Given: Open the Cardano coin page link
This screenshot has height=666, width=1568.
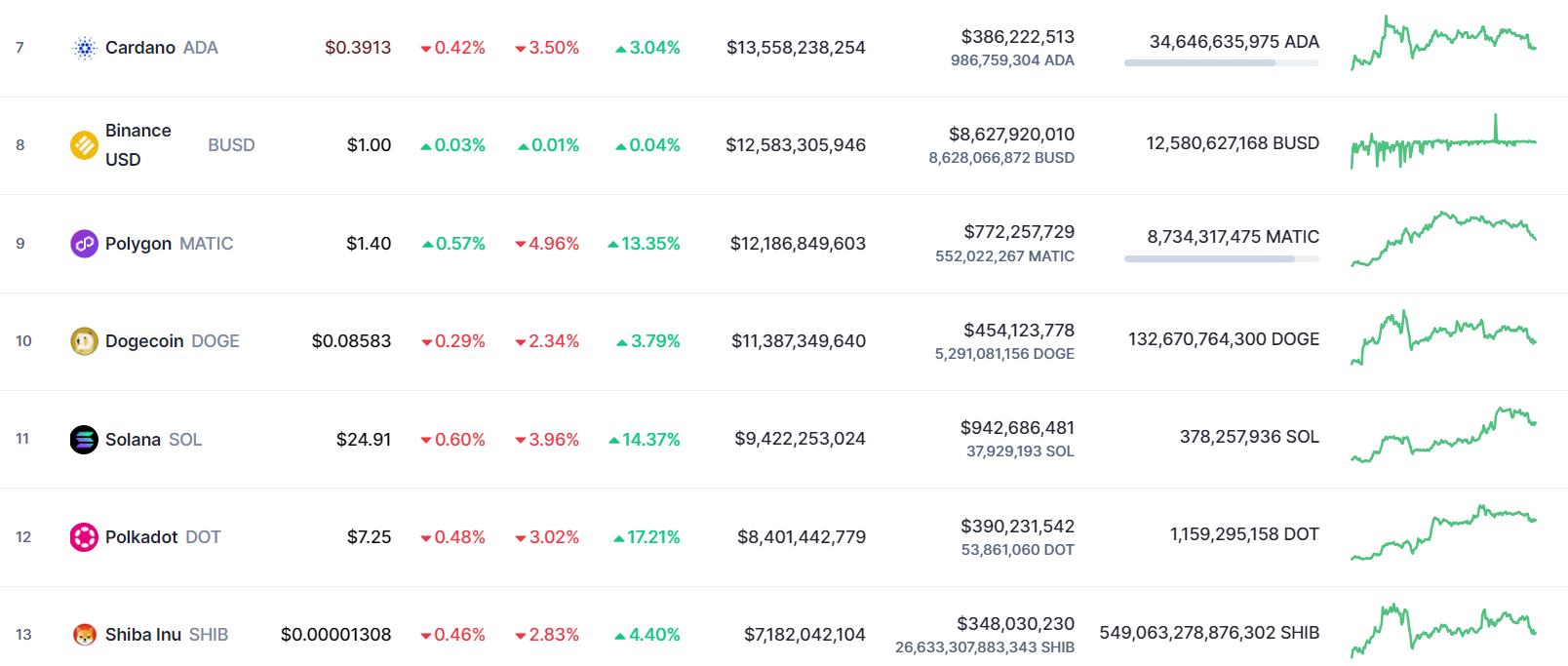Looking at the screenshot, I should (161, 48).
